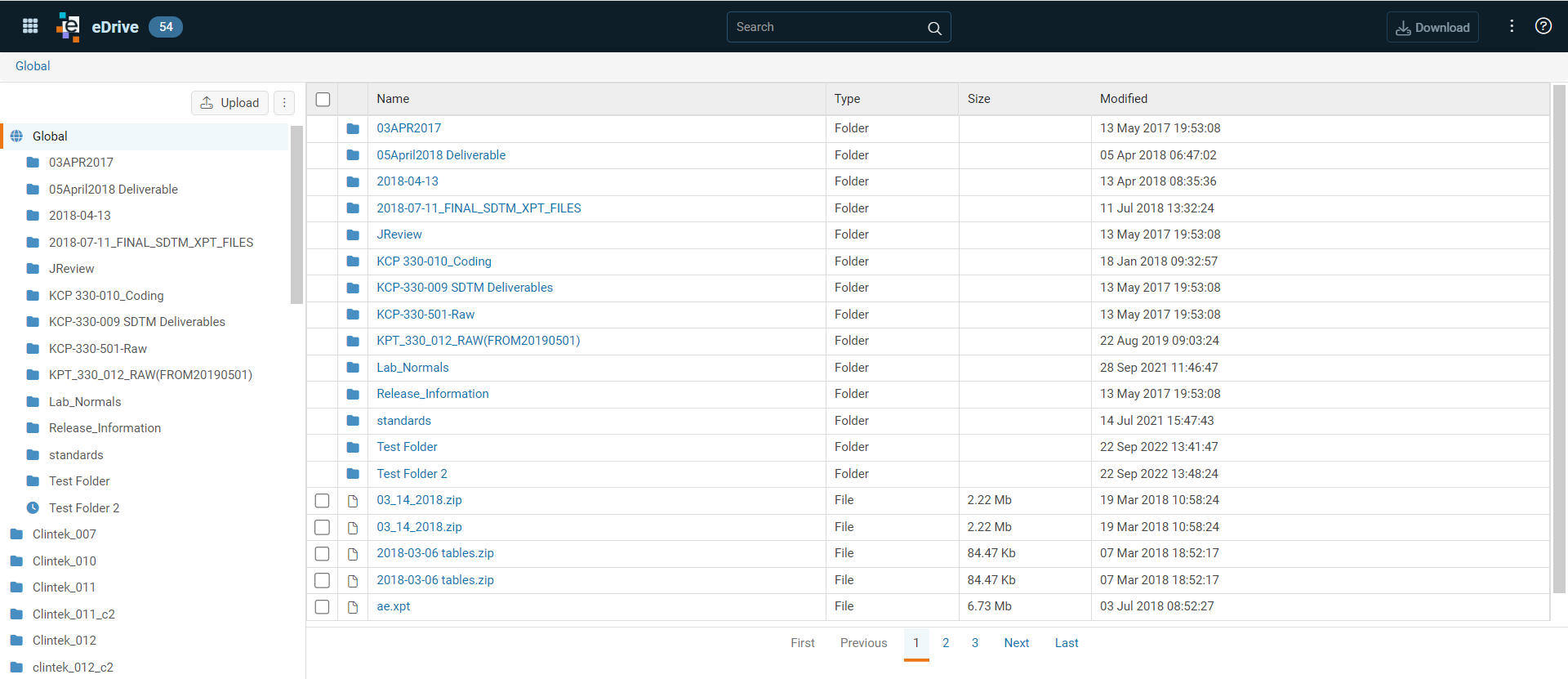Check the first 2018-03-06 tables.zip checkbox

322,554
